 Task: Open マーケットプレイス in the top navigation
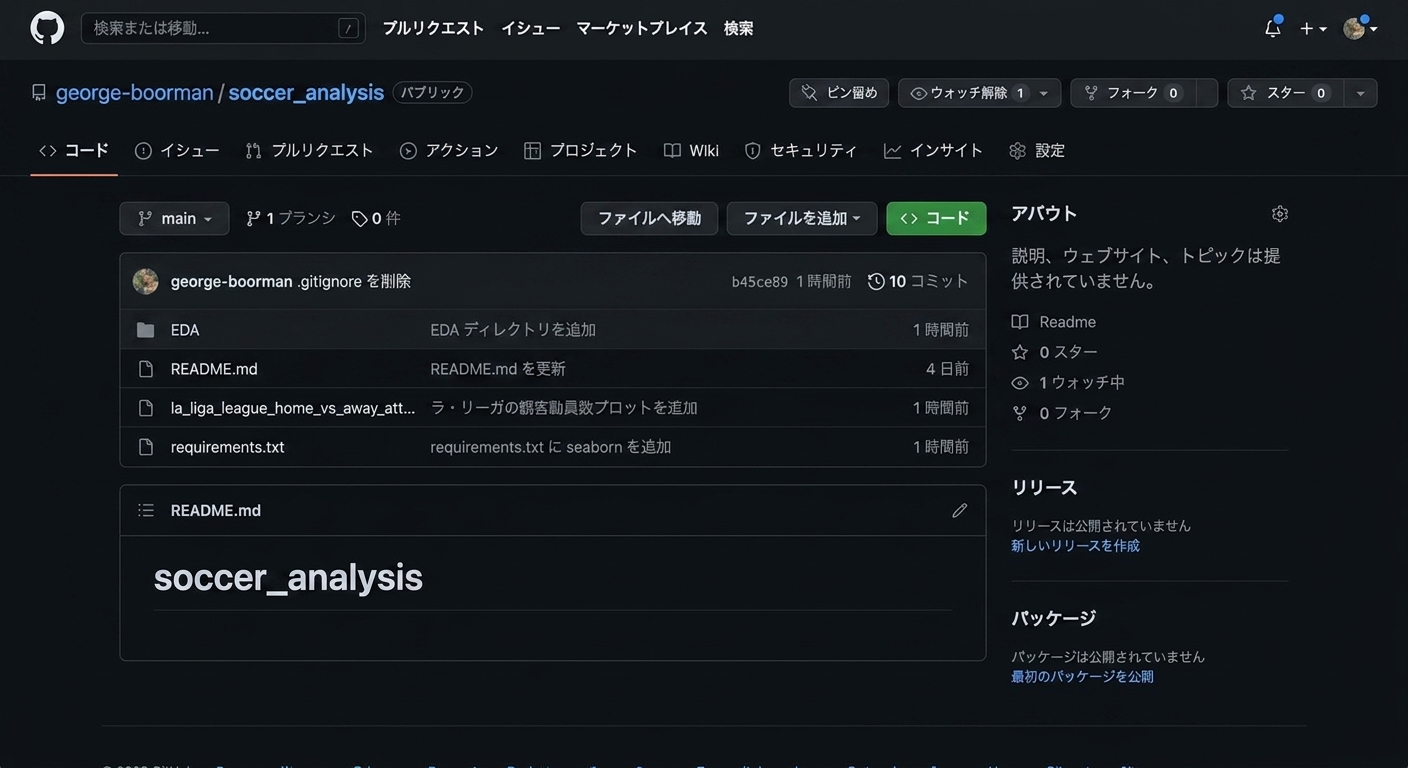coord(641,28)
